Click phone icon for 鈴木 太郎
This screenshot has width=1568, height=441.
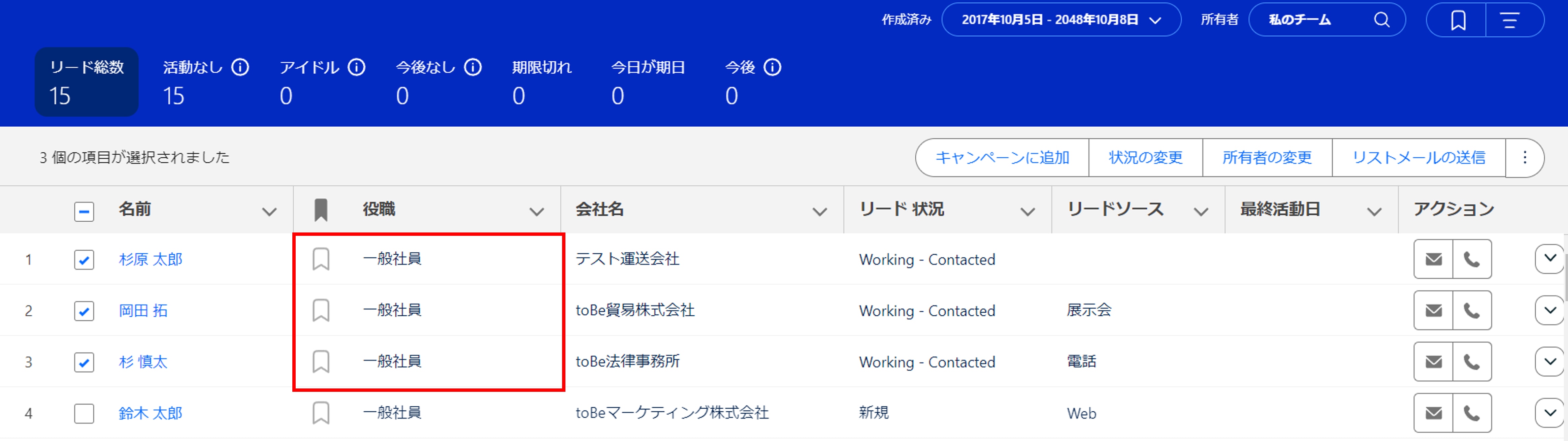coord(1472,413)
